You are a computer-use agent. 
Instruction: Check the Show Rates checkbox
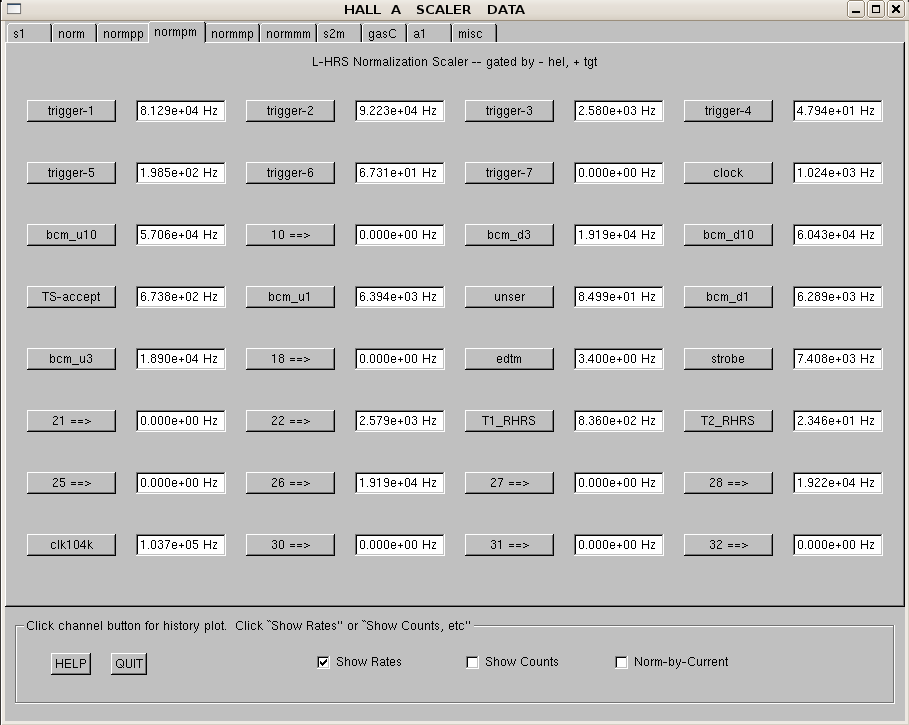(323, 662)
